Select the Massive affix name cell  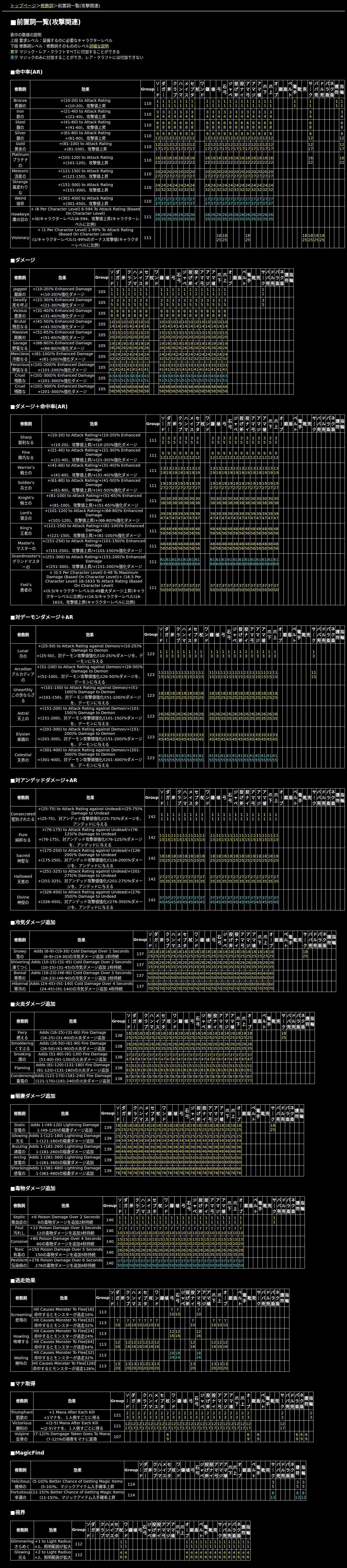(x=20, y=335)
